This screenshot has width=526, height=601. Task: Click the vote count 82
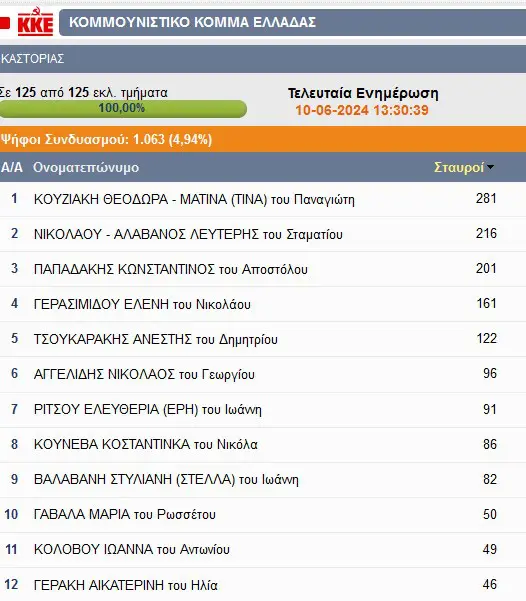click(490, 479)
